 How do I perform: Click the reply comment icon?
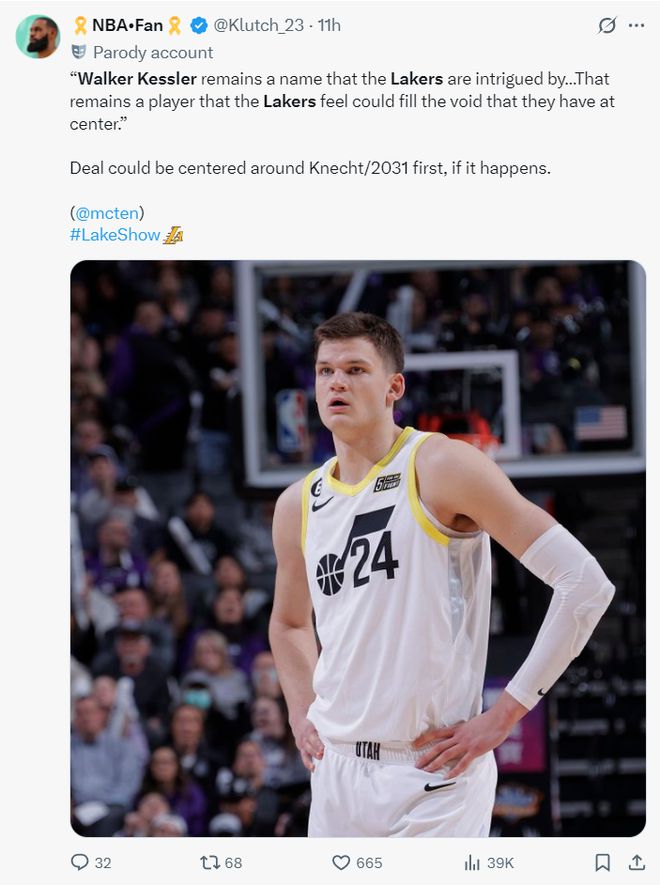tap(79, 862)
